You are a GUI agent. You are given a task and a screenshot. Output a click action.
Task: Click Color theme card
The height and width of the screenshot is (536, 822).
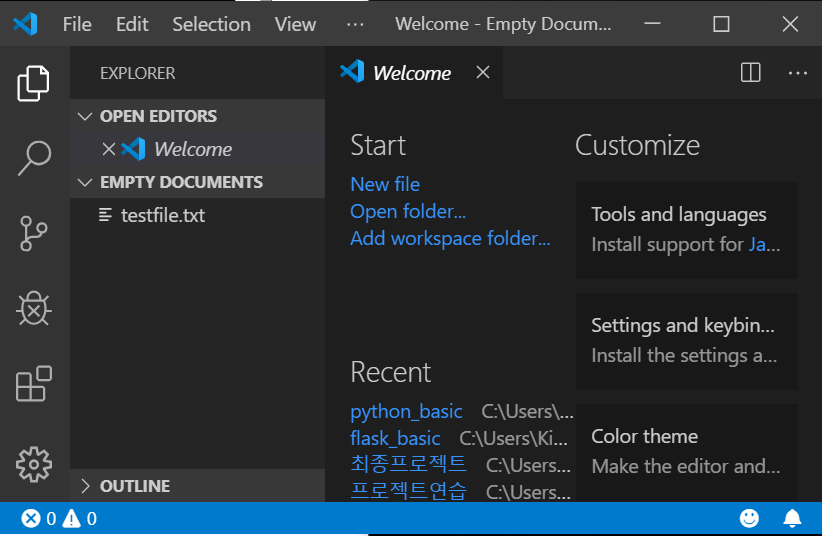point(686,453)
